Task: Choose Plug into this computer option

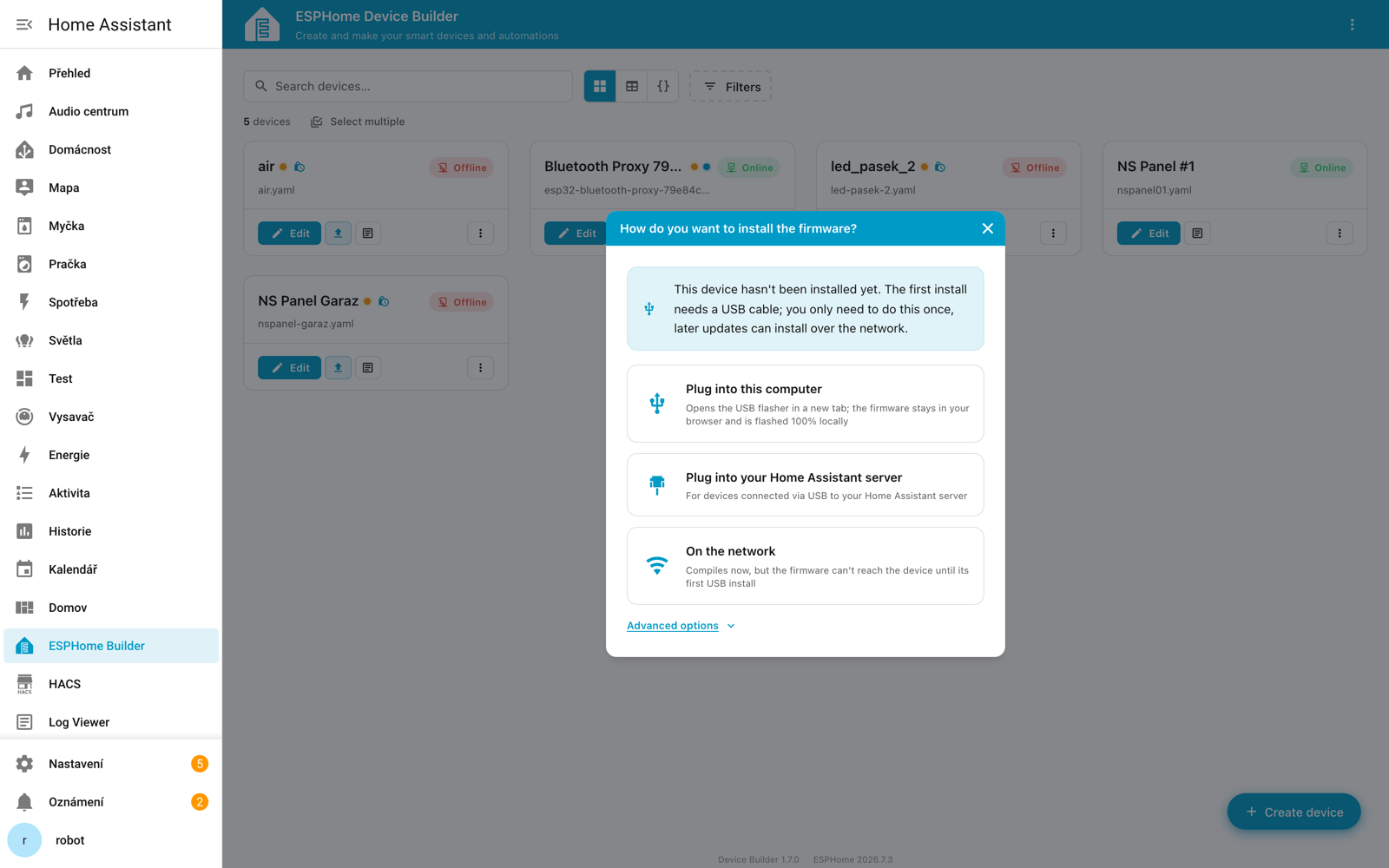Action: click(806, 404)
